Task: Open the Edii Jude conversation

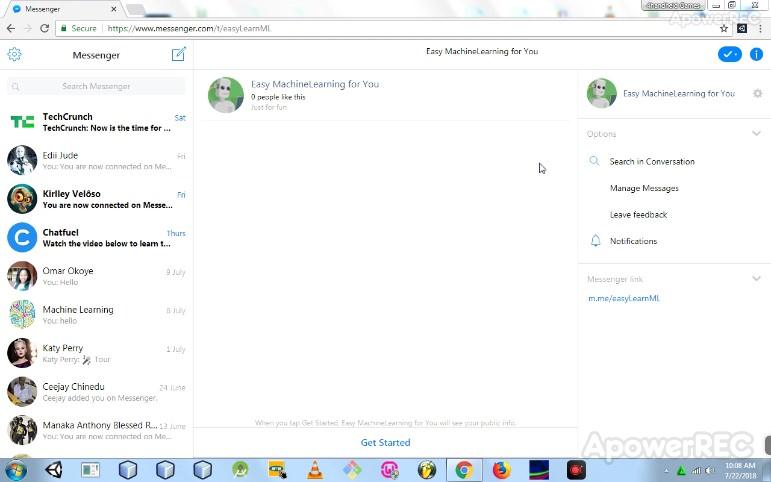Action: coord(96,160)
